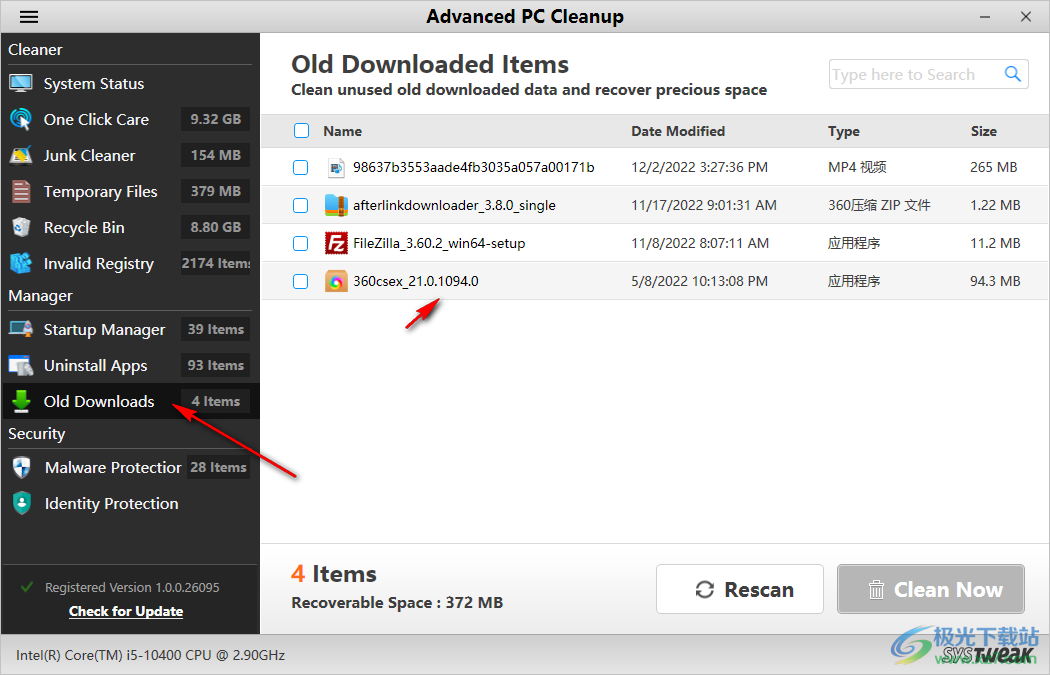Sort by the Size column header

click(984, 131)
